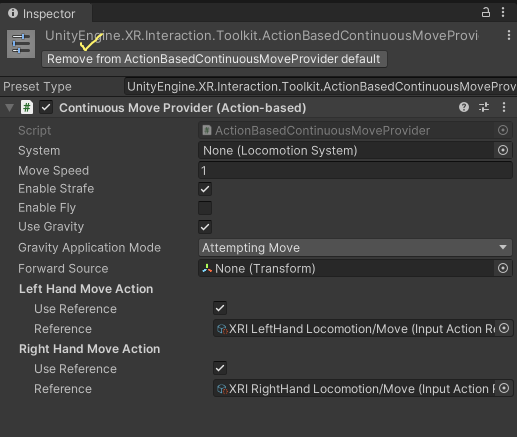The height and width of the screenshot is (437, 517).
Task: Open Continuous Move Provider three-dot menu
Action: point(504,107)
